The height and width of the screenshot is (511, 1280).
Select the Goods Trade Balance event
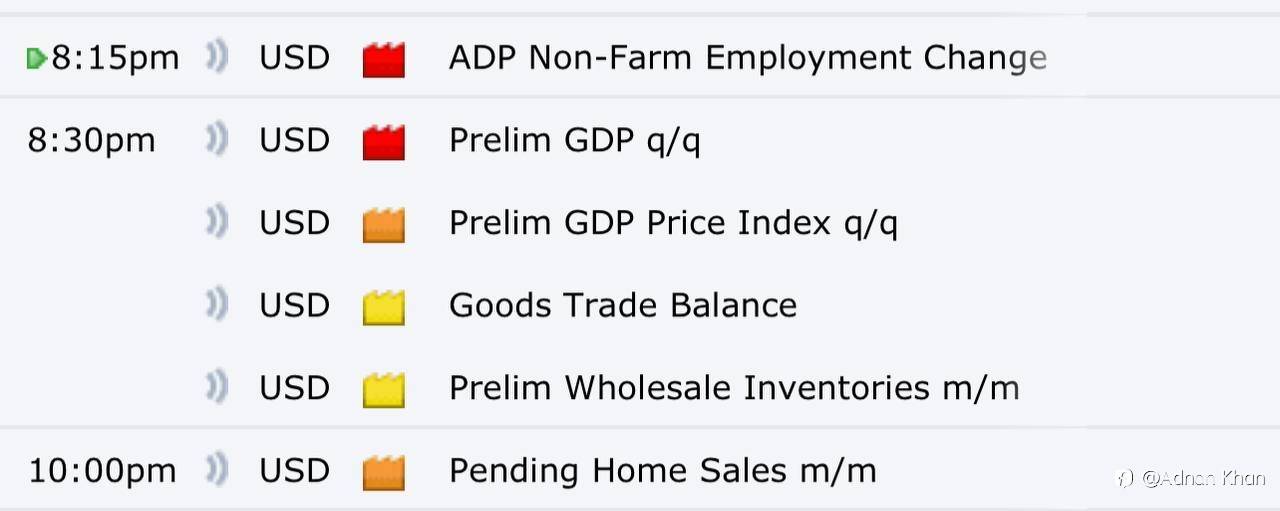(x=623, y=305)
